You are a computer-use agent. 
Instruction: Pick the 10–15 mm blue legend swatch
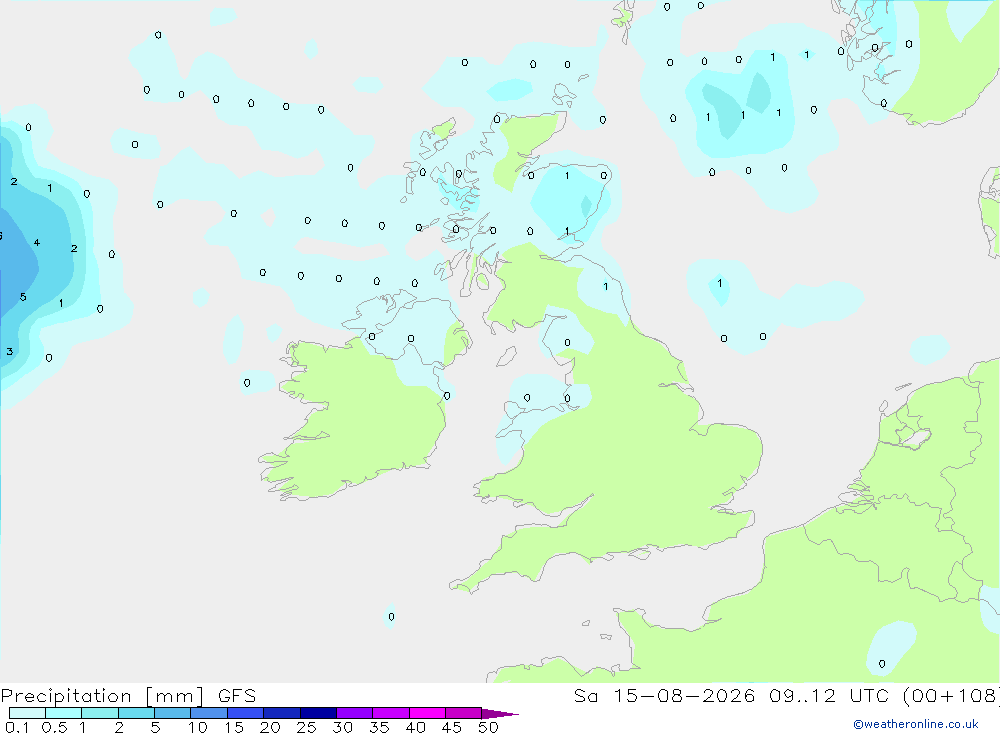[x=209, y=713]
